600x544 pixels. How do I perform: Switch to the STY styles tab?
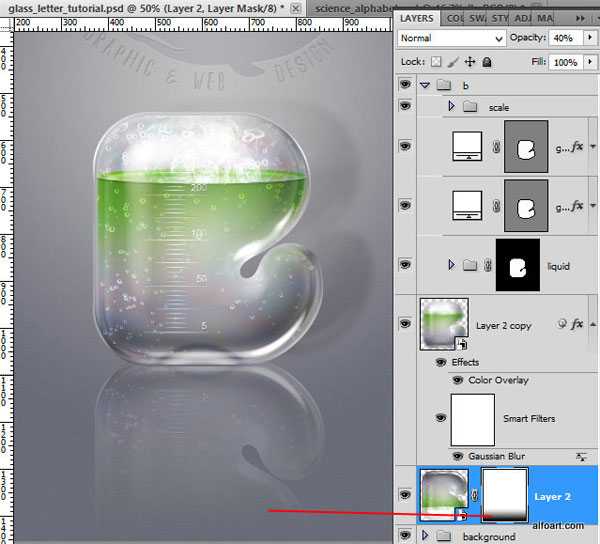(499, 18)
